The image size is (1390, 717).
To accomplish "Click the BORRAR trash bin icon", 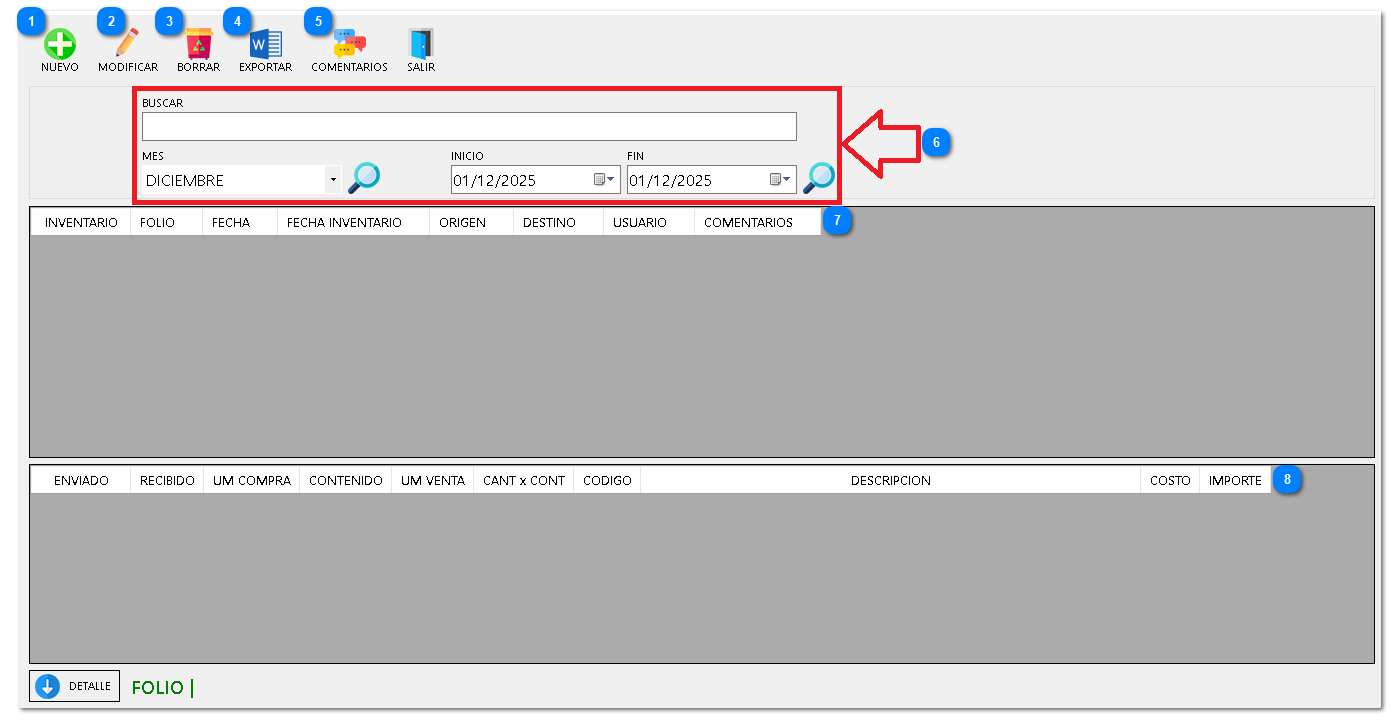I will pos(198,45).
